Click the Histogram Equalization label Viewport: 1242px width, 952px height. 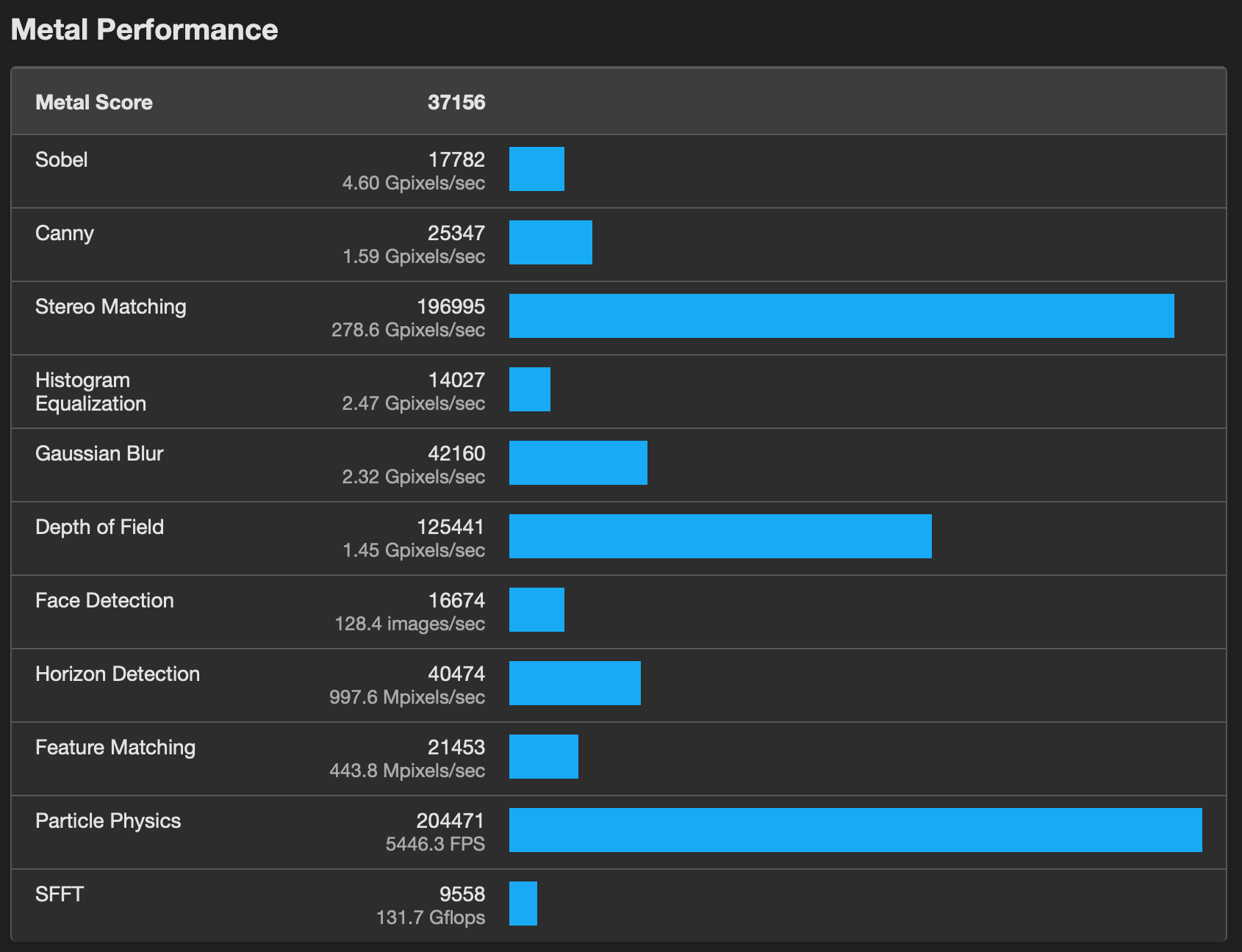click(91, 392)
